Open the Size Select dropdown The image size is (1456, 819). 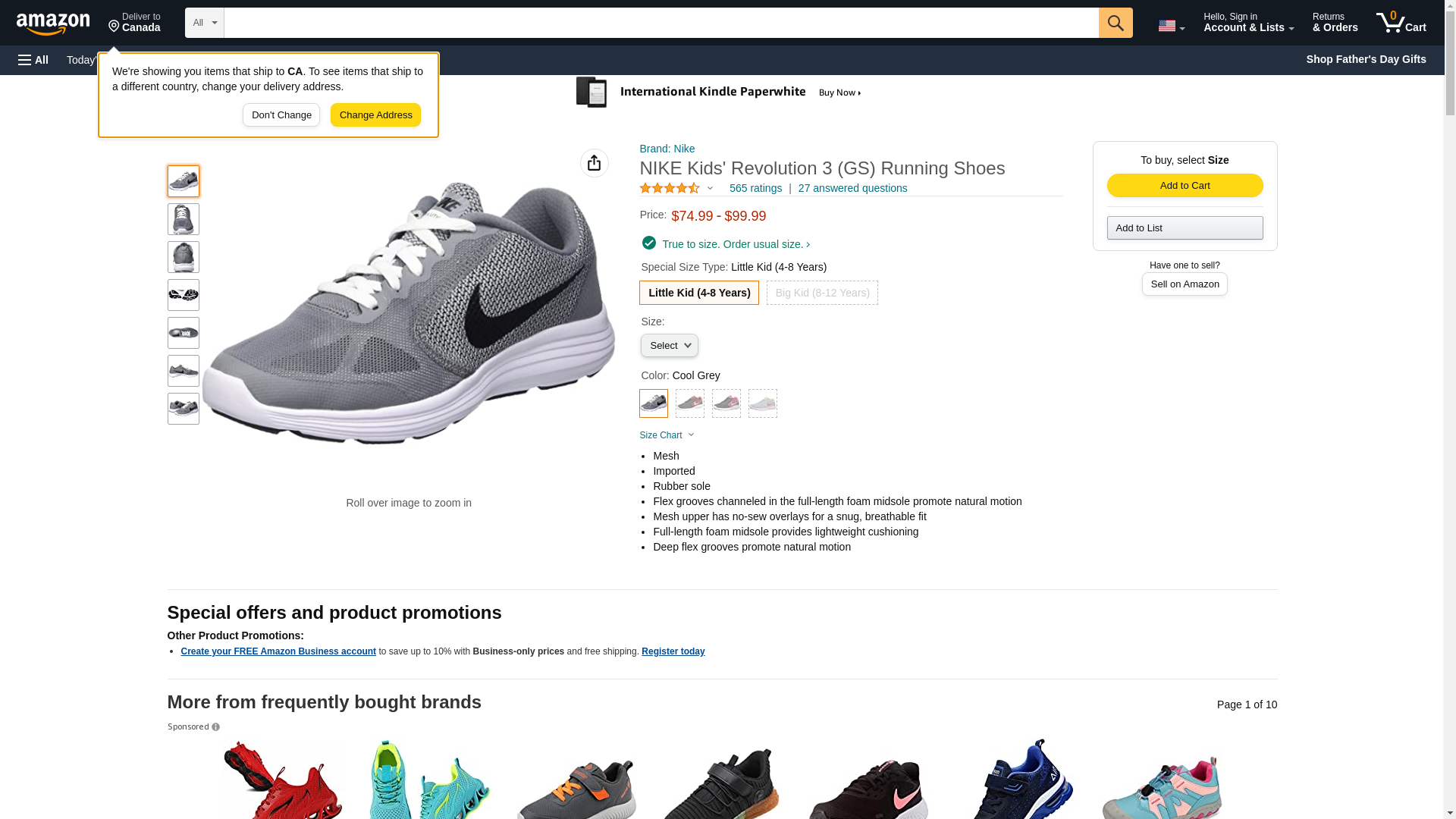[669, 346]
